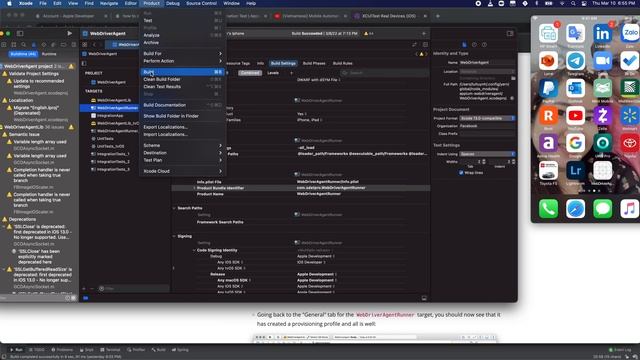Open the Perform Action submenu
Screen dimensions: 640x360
coord(182,61)
